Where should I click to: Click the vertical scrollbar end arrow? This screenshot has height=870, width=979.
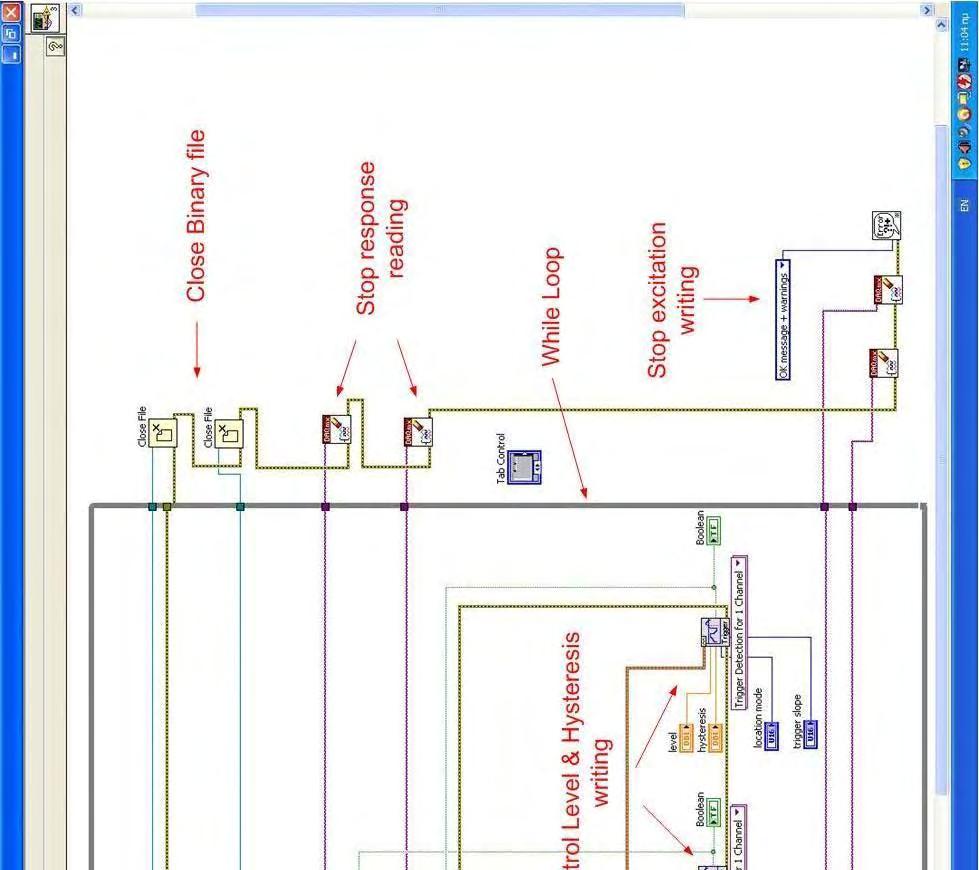942,24
